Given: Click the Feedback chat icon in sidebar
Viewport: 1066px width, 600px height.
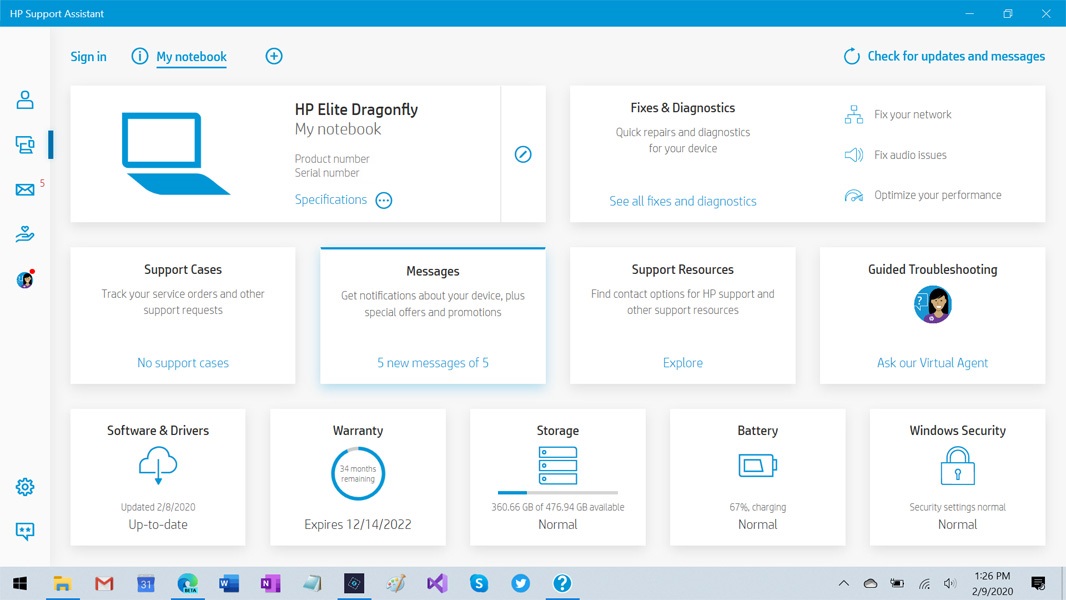Looking at the screenshot, I should tap(25, 532).
